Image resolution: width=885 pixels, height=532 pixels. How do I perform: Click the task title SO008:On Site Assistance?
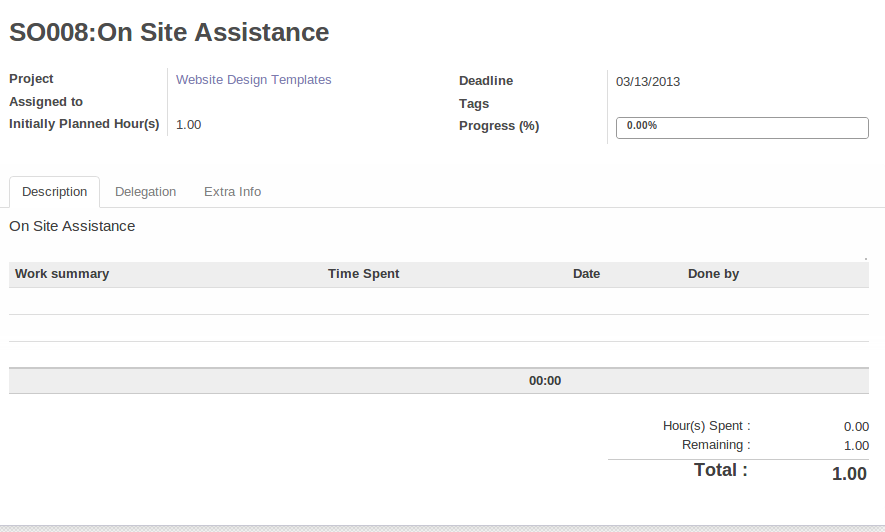(169, 32)
